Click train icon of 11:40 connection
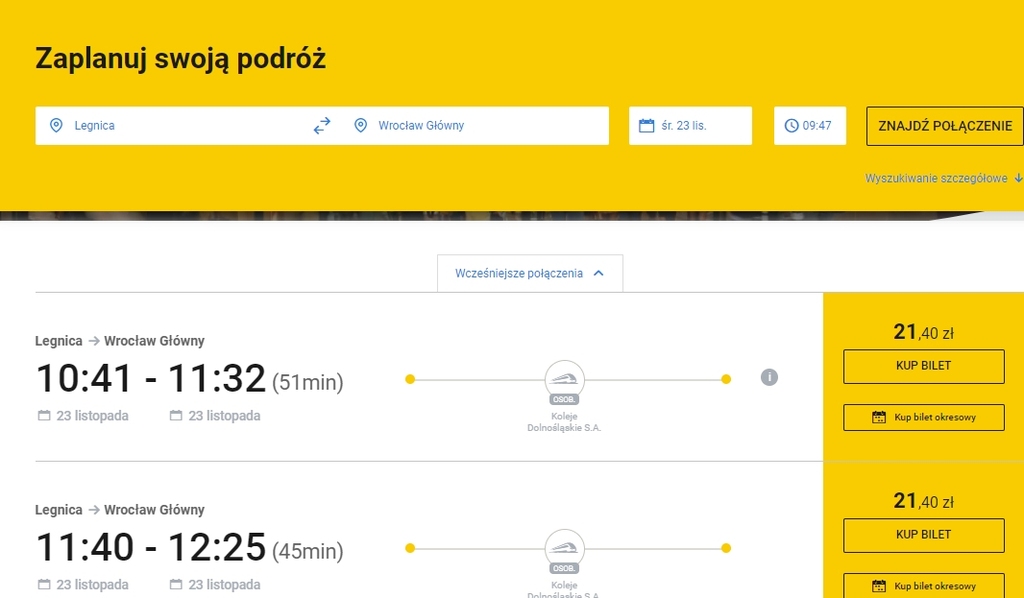 [x=564, y=548]
